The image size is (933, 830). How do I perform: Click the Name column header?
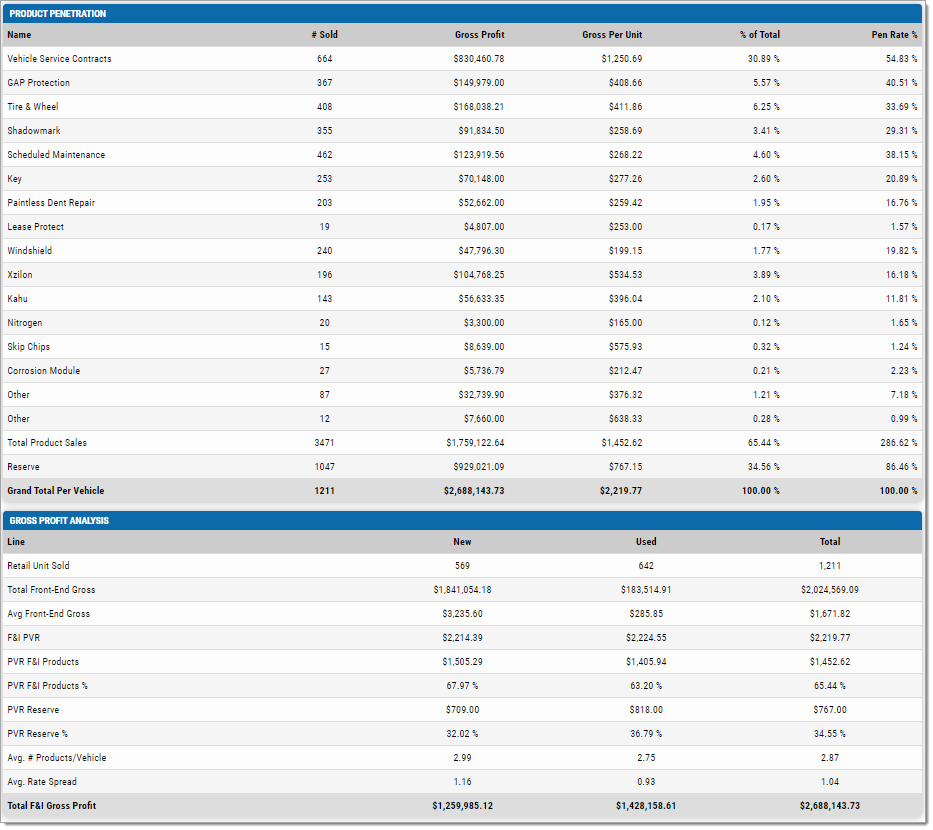19,35
